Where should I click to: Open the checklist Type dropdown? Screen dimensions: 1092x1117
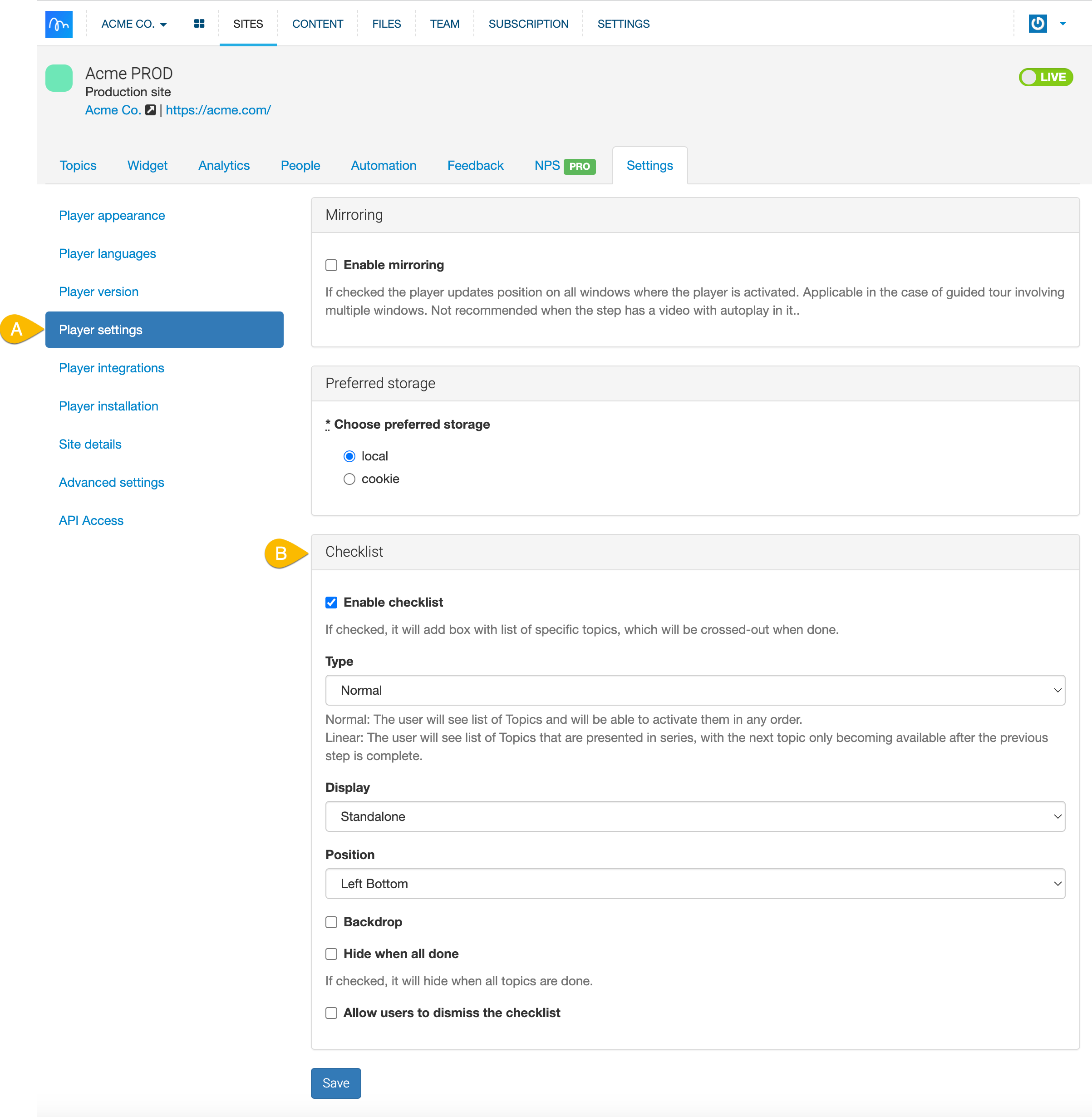pyautogui.click(x=694, y=690)
